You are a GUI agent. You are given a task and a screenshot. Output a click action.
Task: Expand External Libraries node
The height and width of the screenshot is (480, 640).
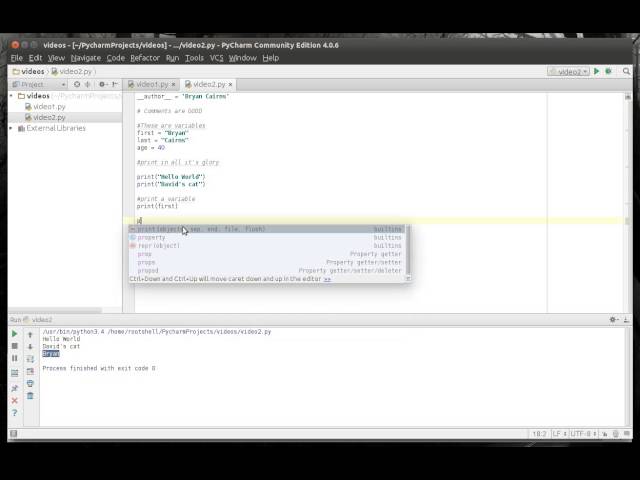(11, 128)
